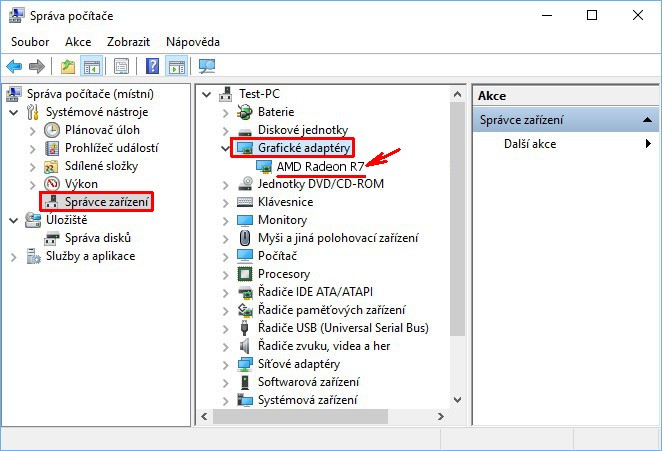
Task: Toggle the Show/Hide Console Tree toolbar button
Action: click(92, 66)
